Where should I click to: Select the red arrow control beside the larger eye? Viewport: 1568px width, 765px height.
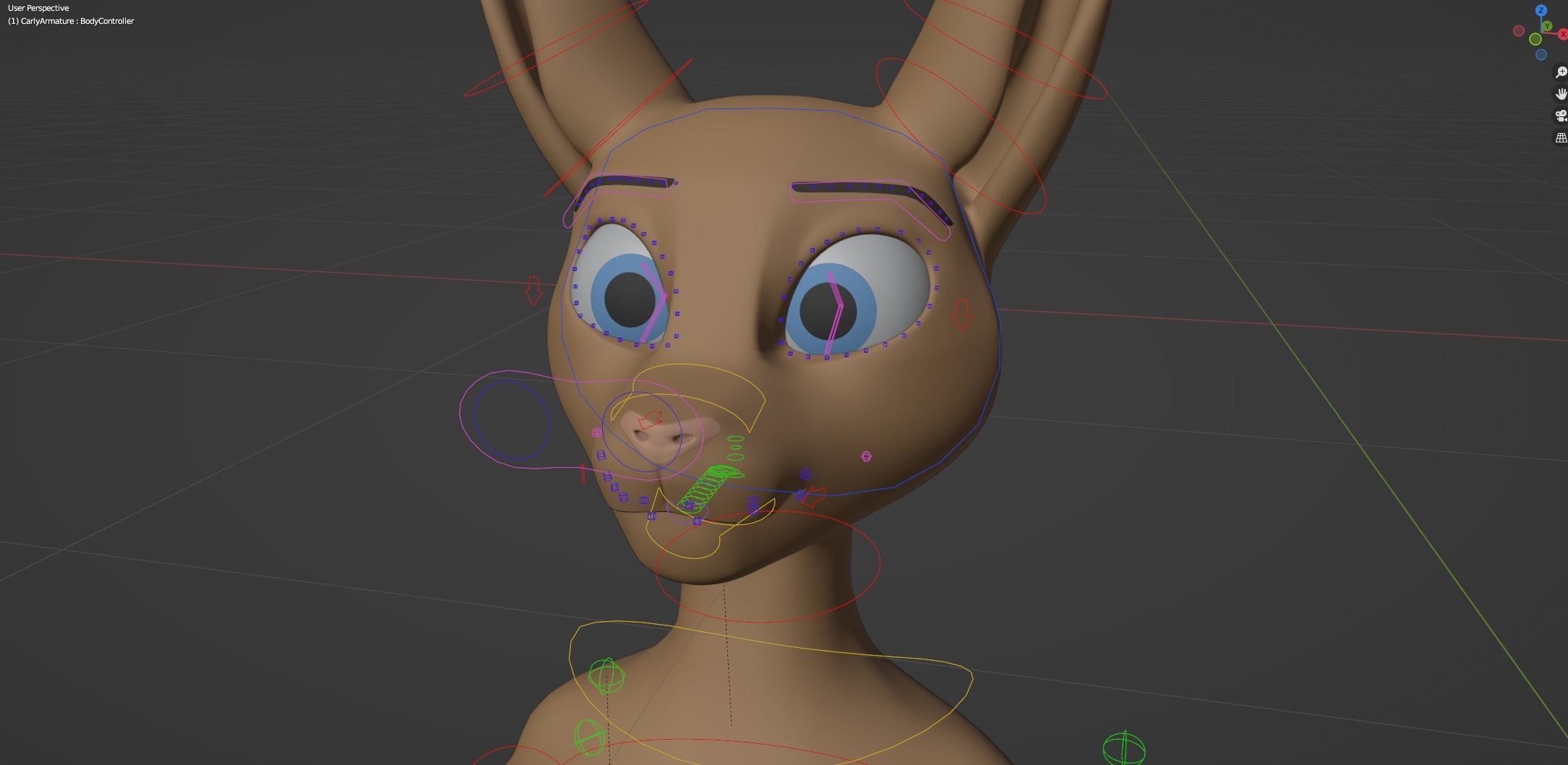[961, 315]
